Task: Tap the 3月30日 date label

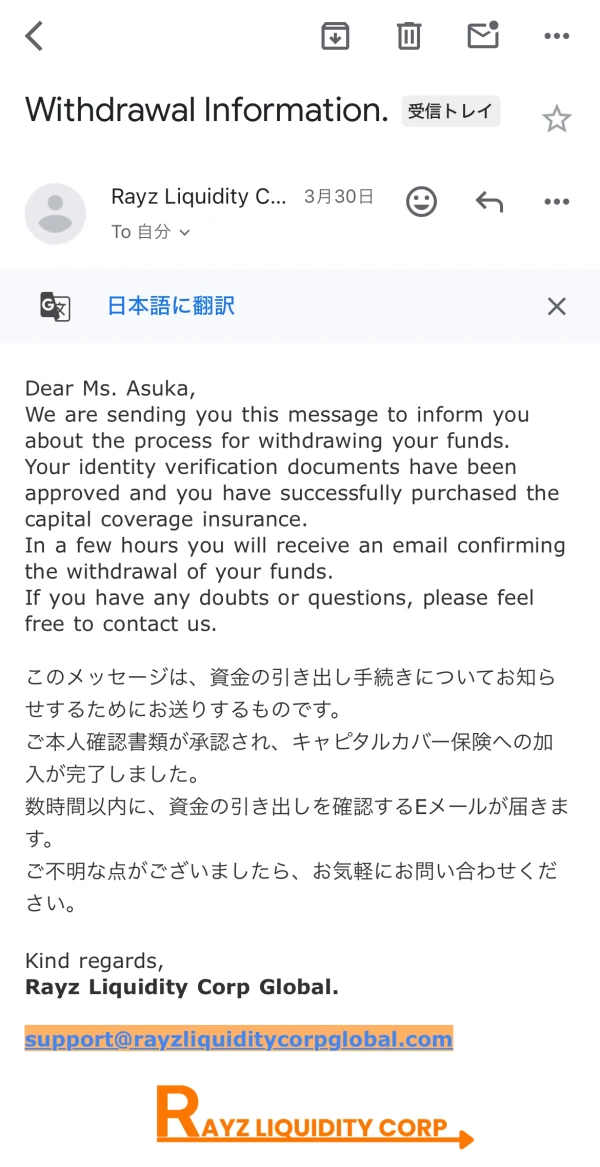Action: [338, 197]
